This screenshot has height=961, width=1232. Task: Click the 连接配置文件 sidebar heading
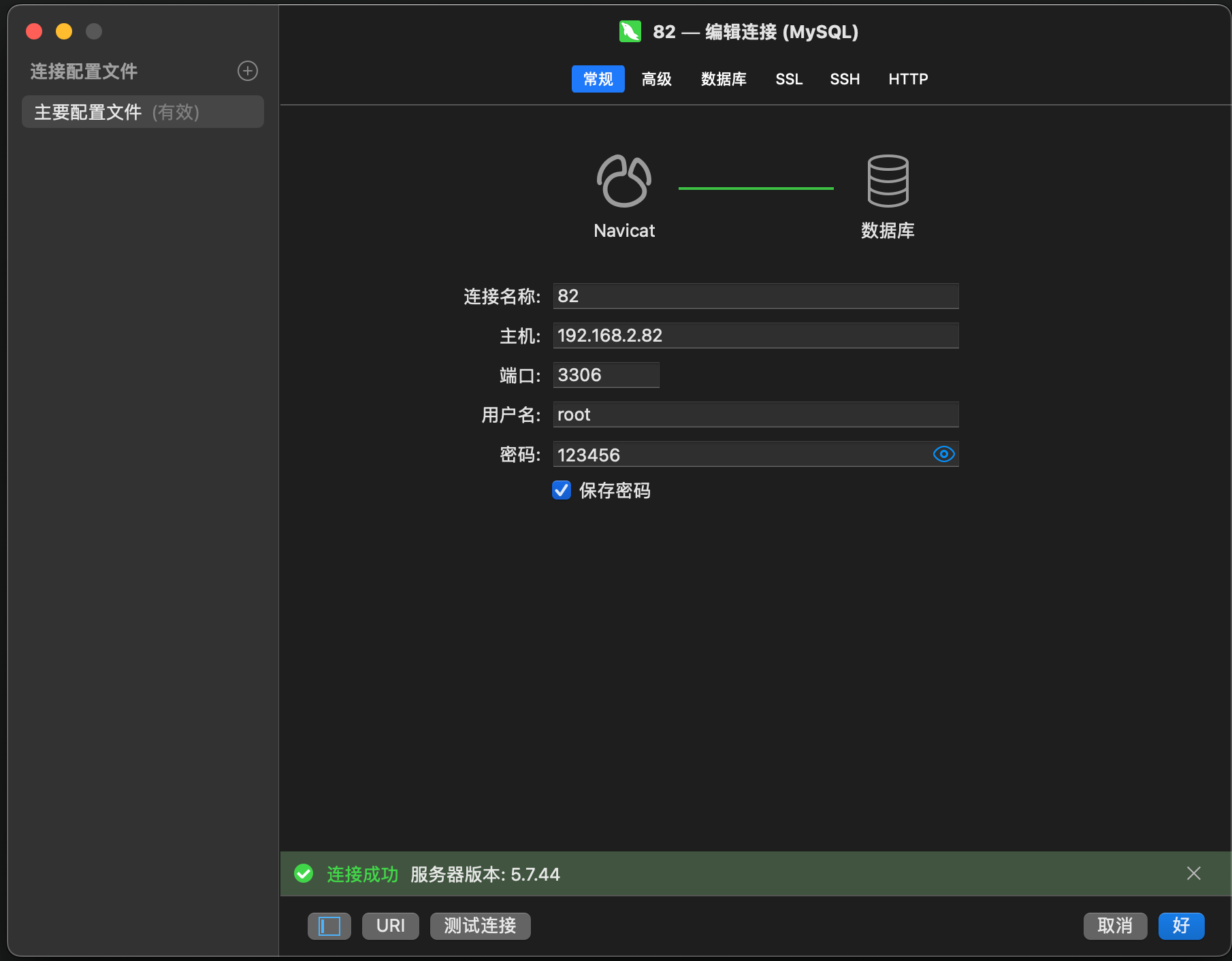pyautogui.click(x=84, y=71)
